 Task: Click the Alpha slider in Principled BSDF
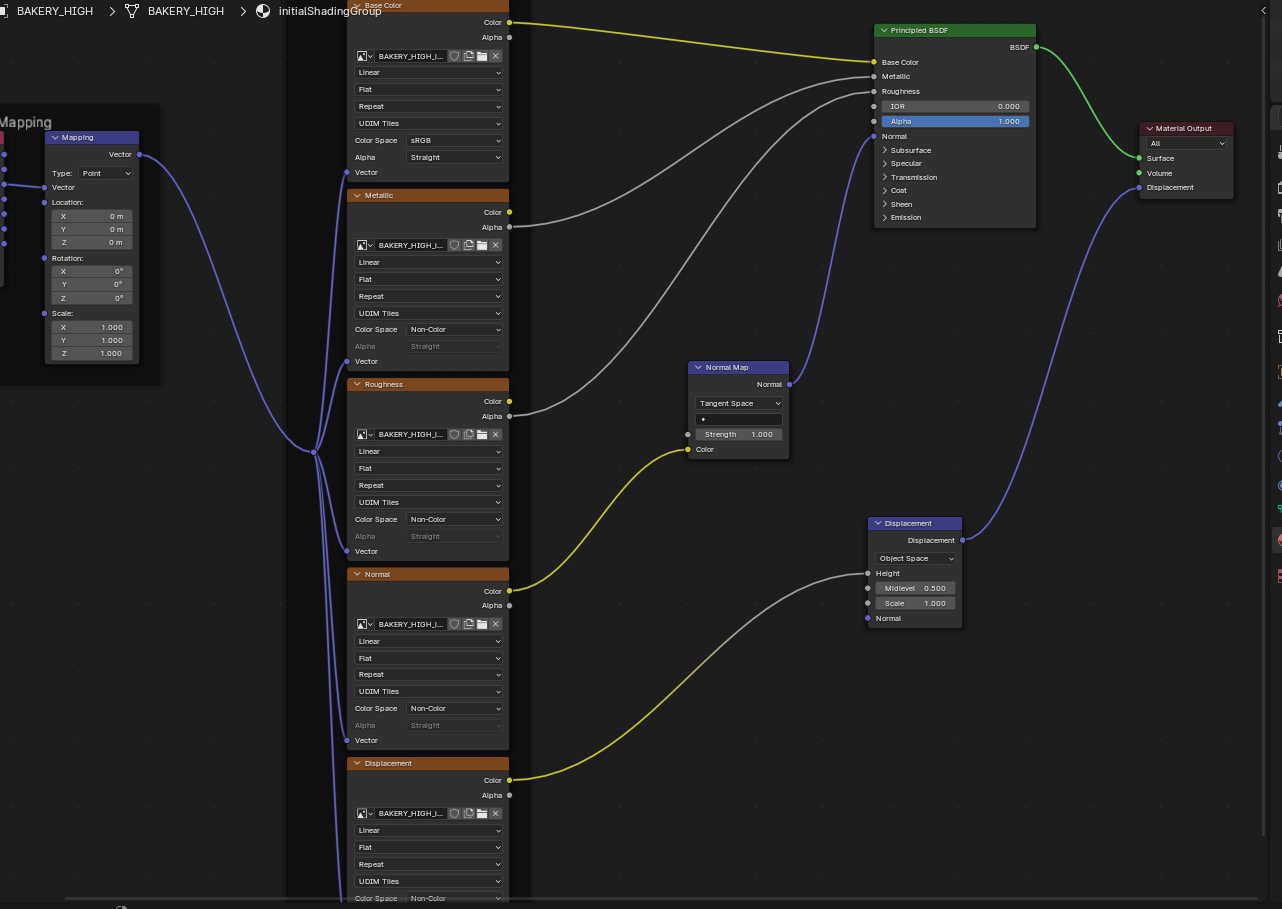pos(955,121)
